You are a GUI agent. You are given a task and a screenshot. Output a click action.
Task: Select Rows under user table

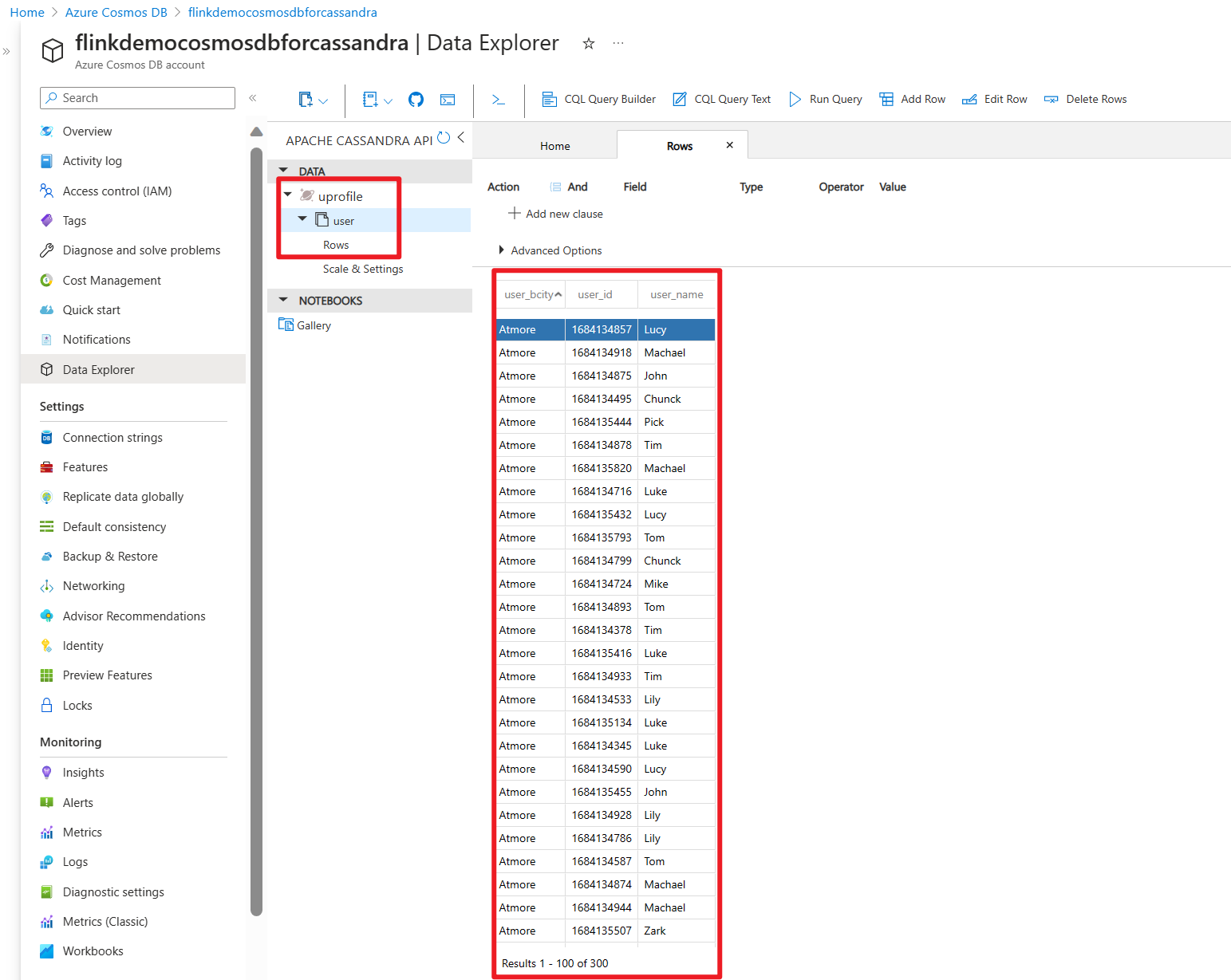[x=336, y=245]
